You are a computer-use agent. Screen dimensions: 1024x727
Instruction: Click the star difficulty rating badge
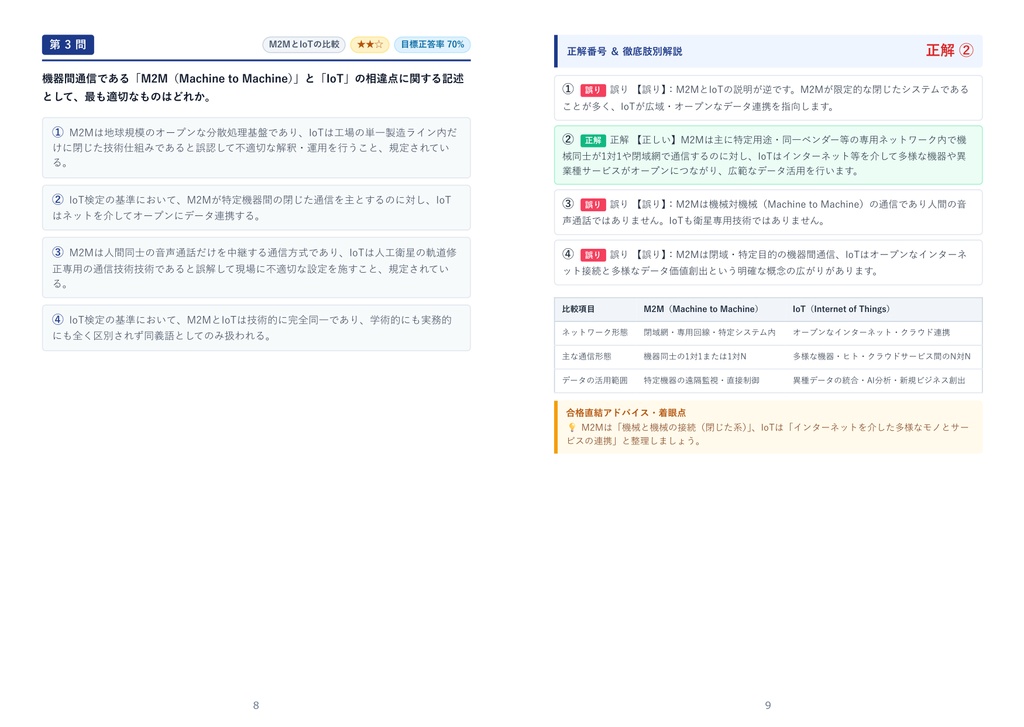coord(370,44)
